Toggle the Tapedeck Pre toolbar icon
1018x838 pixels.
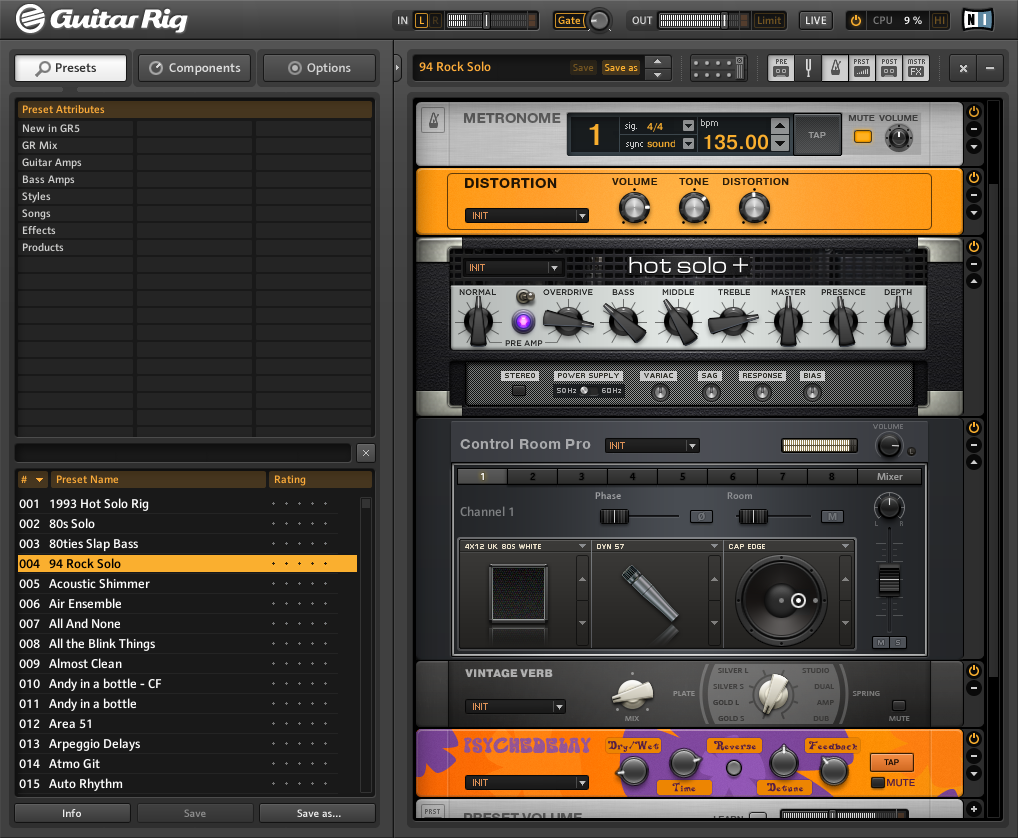(781, 68)
